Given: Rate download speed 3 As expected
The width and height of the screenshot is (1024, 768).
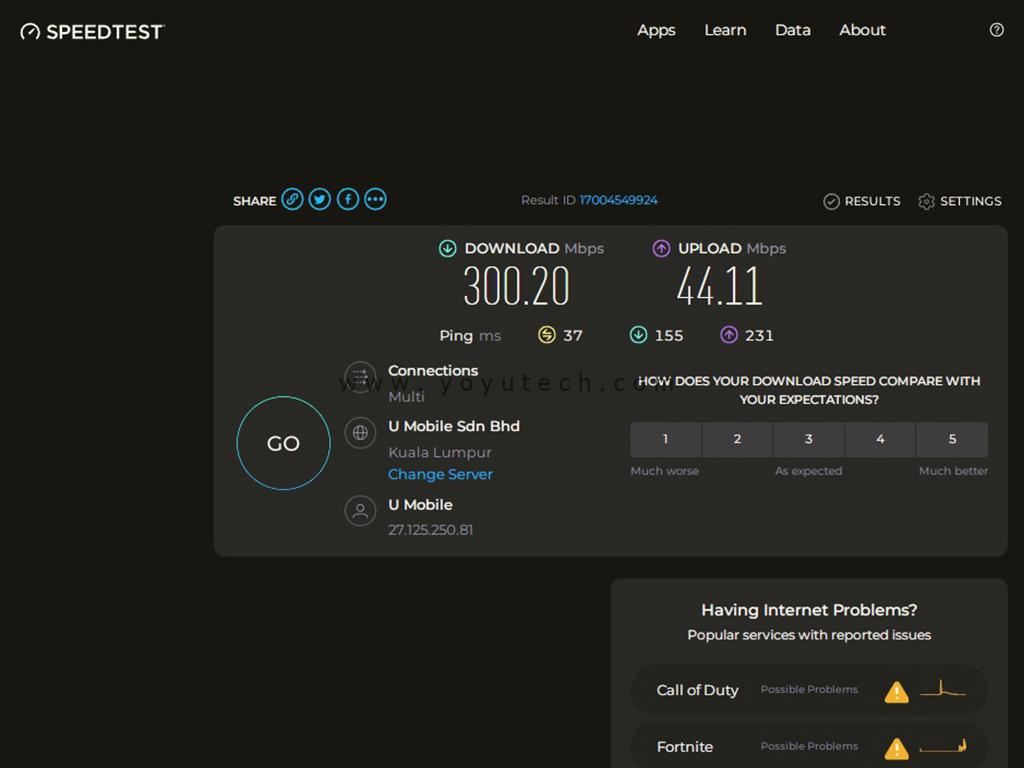Looking at the screenshot, I should click(808, 439).
